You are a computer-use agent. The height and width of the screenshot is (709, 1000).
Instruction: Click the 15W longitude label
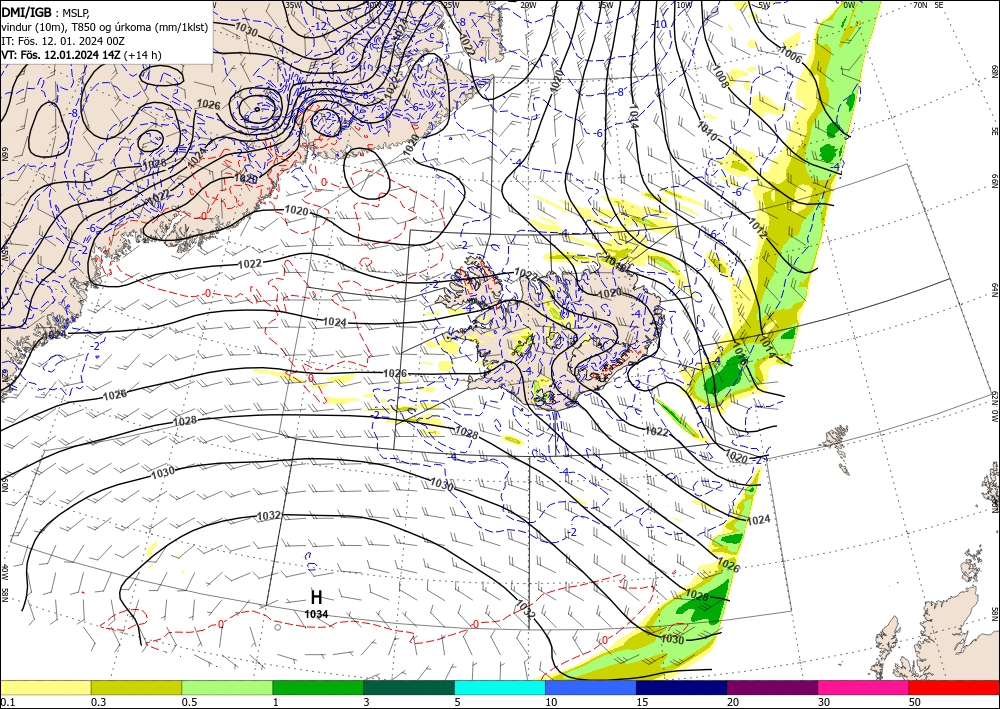[605, 5]
